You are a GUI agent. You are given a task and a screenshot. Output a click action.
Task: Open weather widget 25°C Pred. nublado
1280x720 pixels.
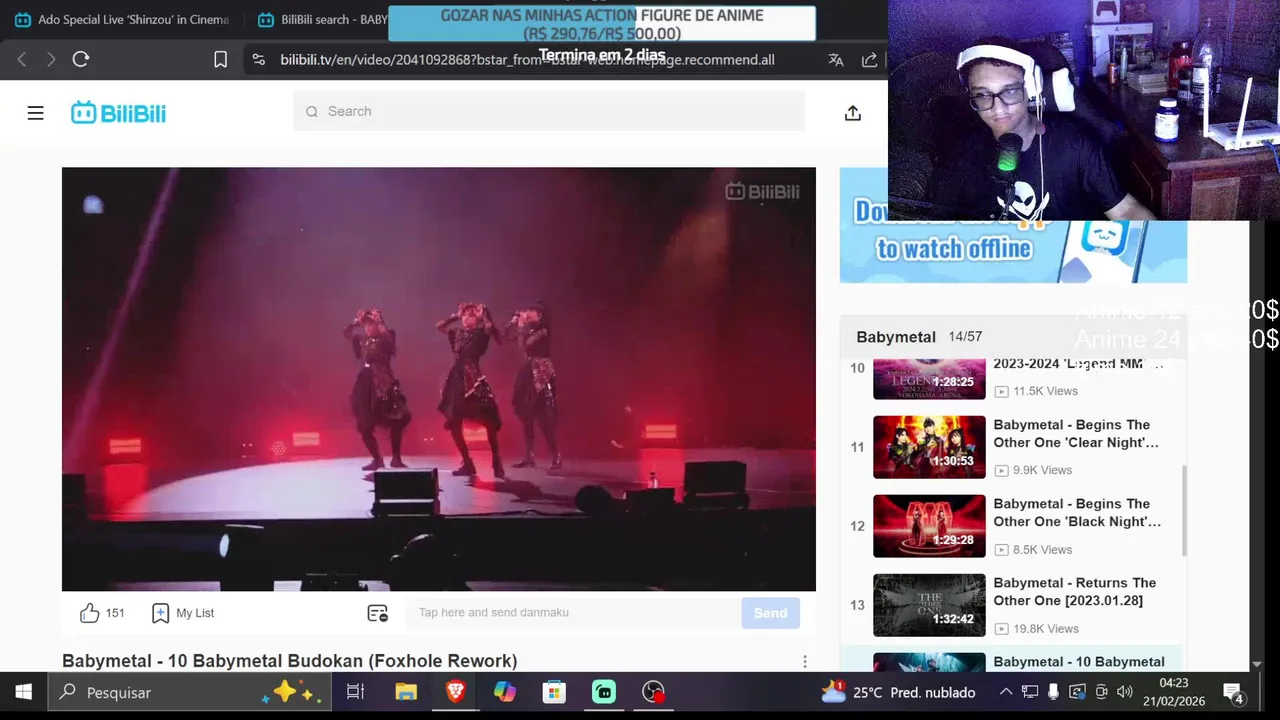(x=898, y=692)
